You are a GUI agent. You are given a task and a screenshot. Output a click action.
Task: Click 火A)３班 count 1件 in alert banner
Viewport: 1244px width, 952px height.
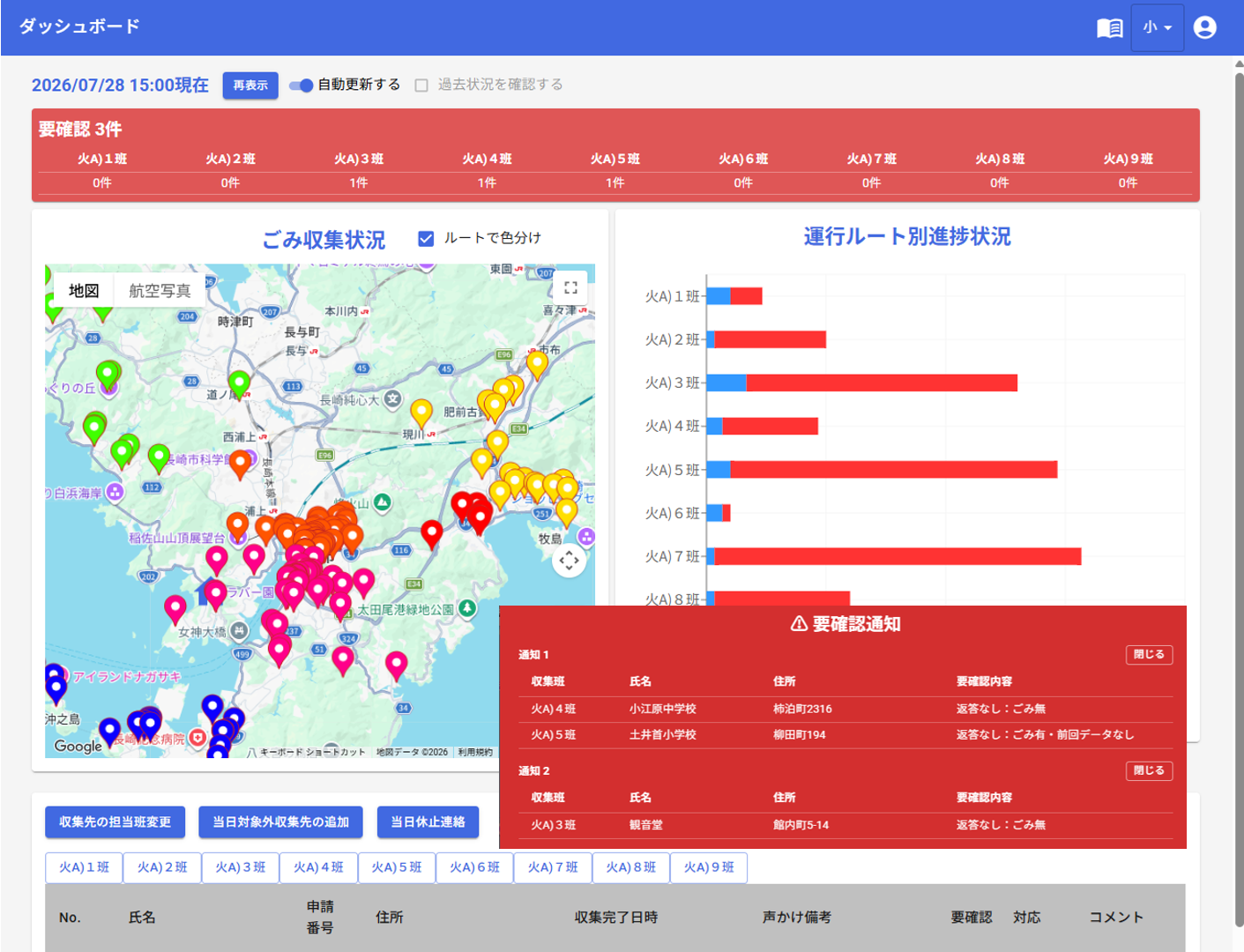point(359,183)
